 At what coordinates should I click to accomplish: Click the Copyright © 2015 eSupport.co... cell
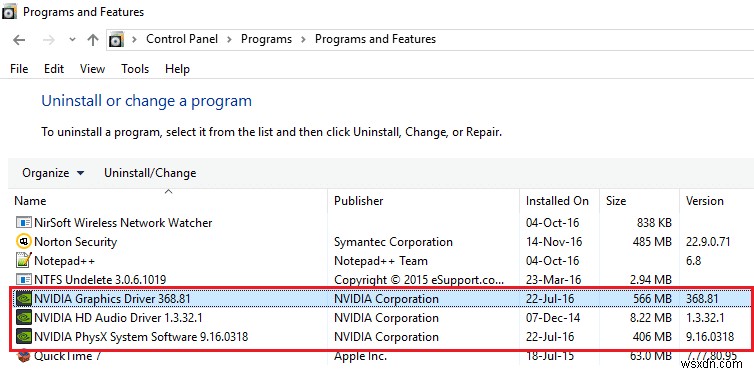pos(419,279)
